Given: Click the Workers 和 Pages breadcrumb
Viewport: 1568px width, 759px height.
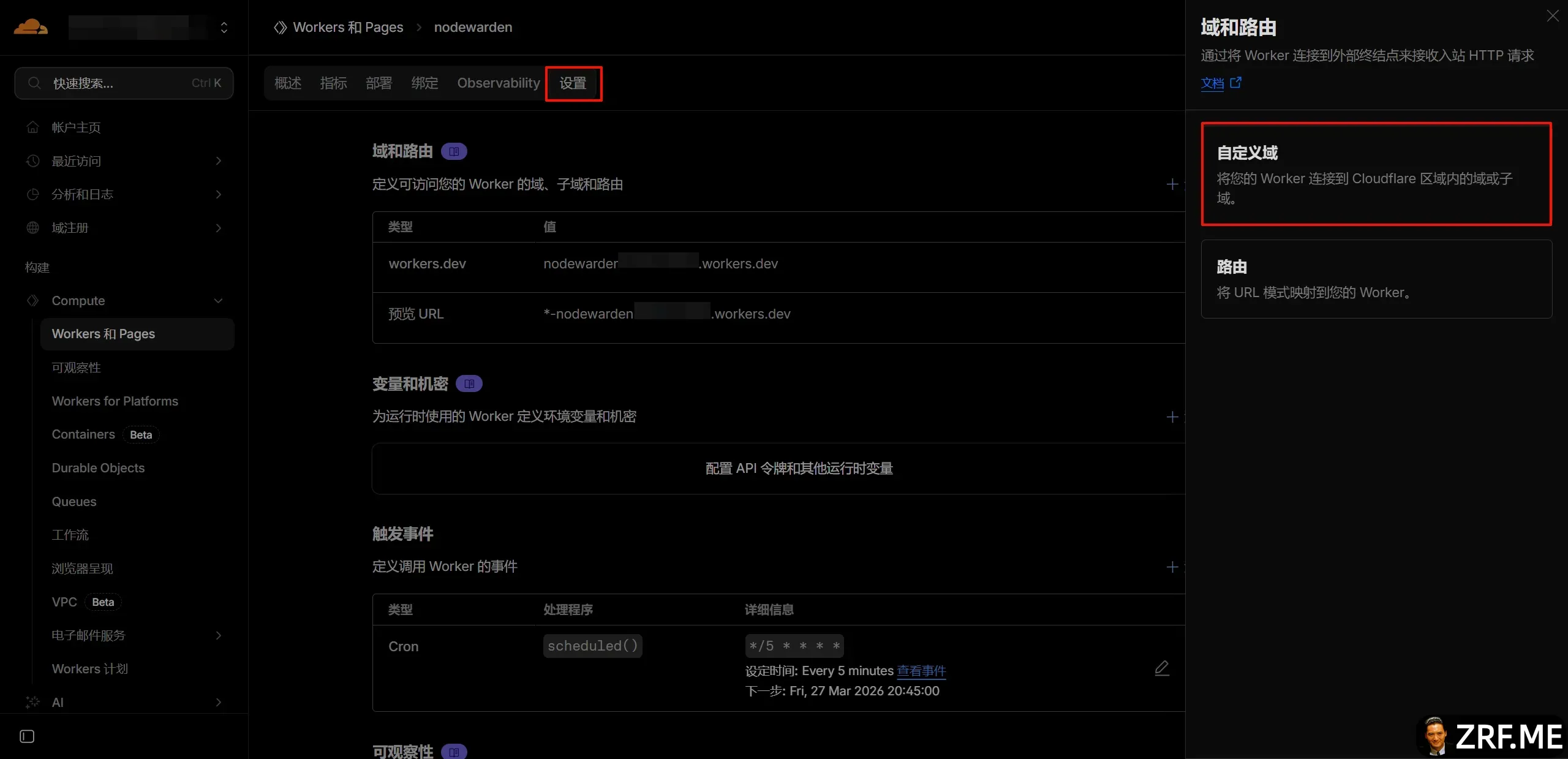Looking at the screenshot, I should tap(348, 28).
